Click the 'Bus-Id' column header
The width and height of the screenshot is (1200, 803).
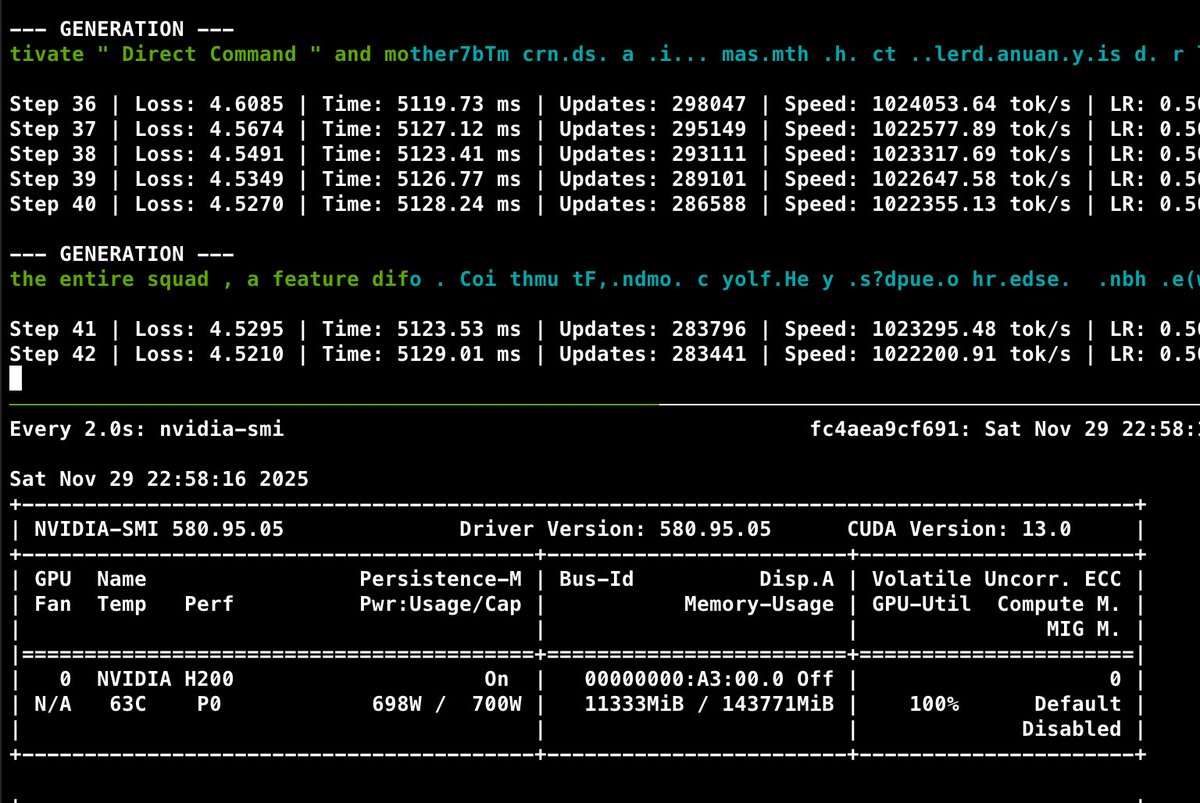(x=596, y=579)
